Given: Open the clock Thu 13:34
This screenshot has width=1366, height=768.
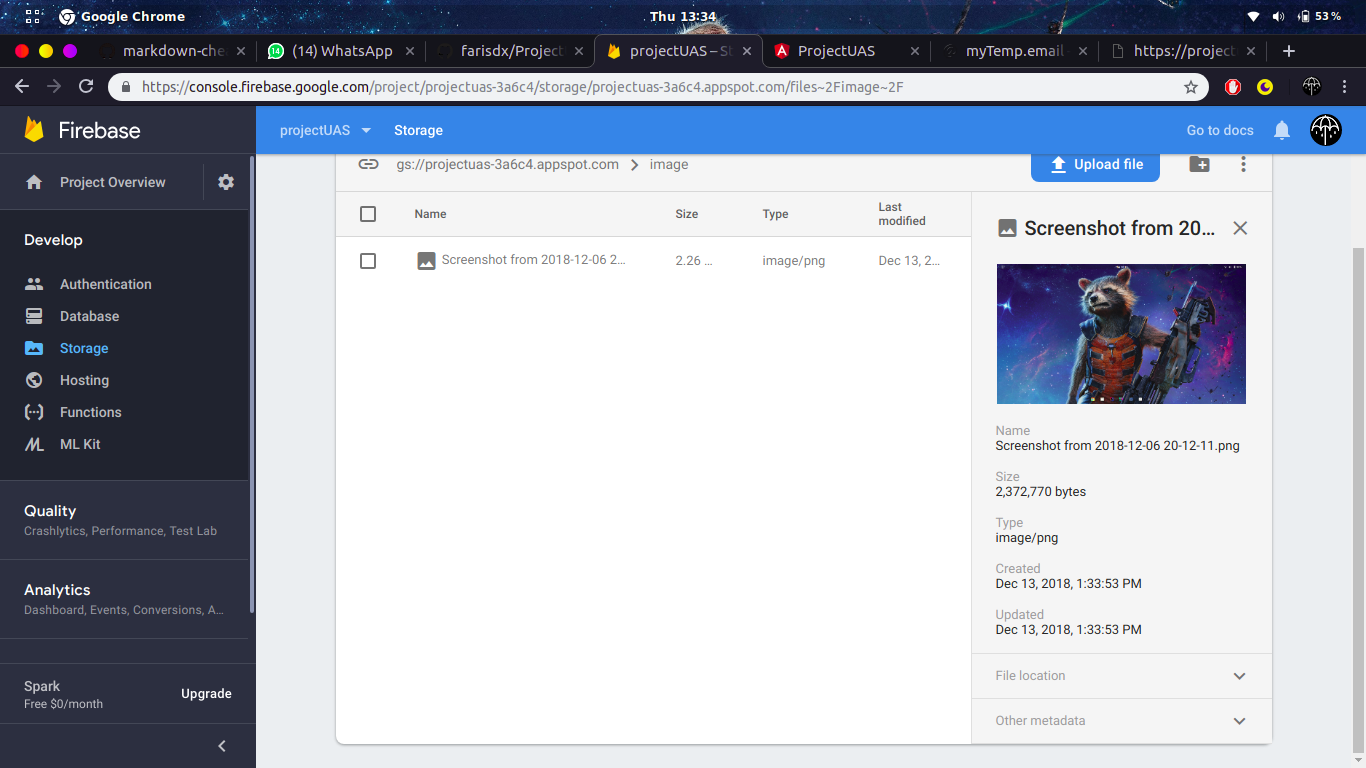Looking at the screenshot, I should [683, 16].
